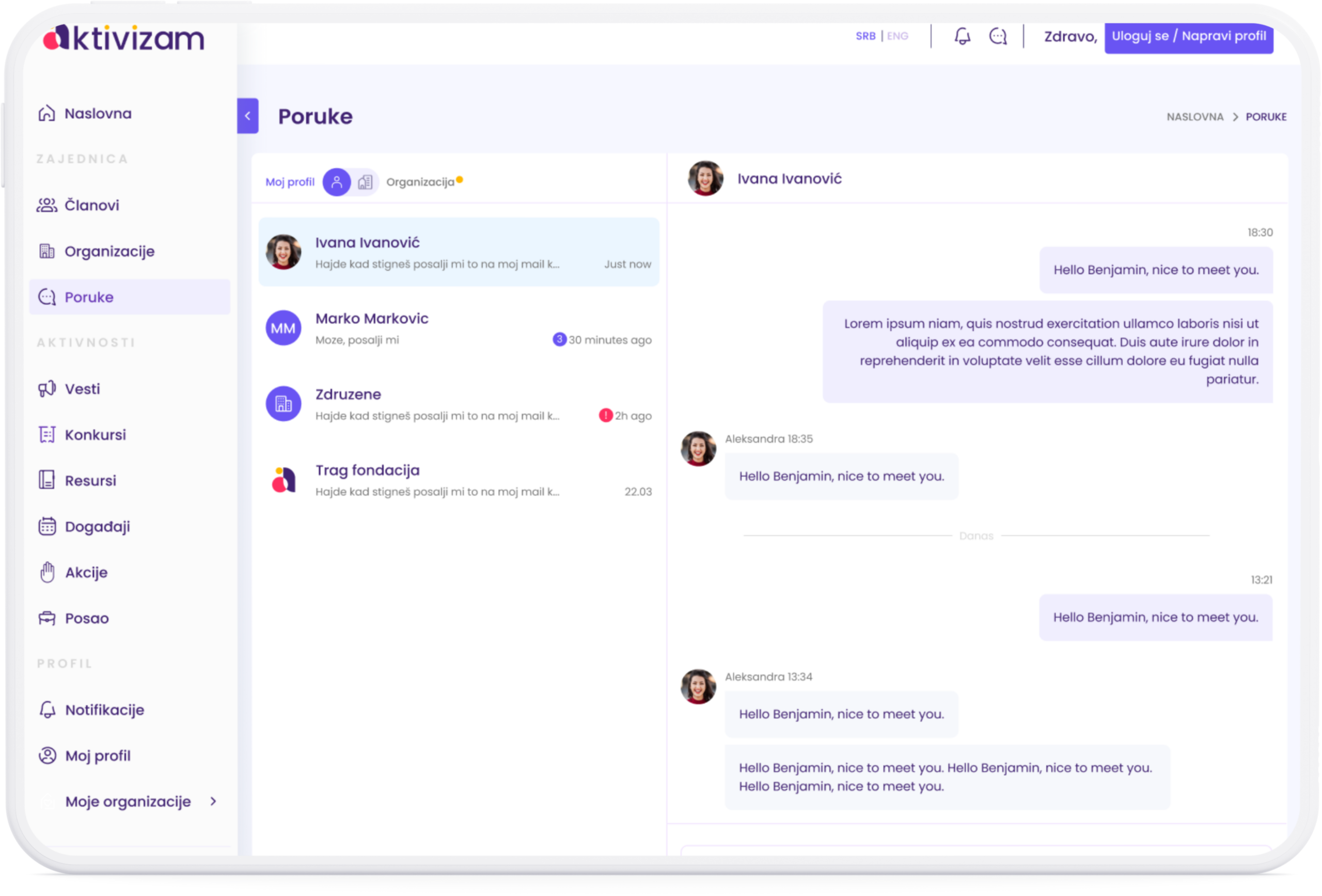Click the Akcije hand icon
This screenshot has width=1322, height=896.
pos(46,572)
